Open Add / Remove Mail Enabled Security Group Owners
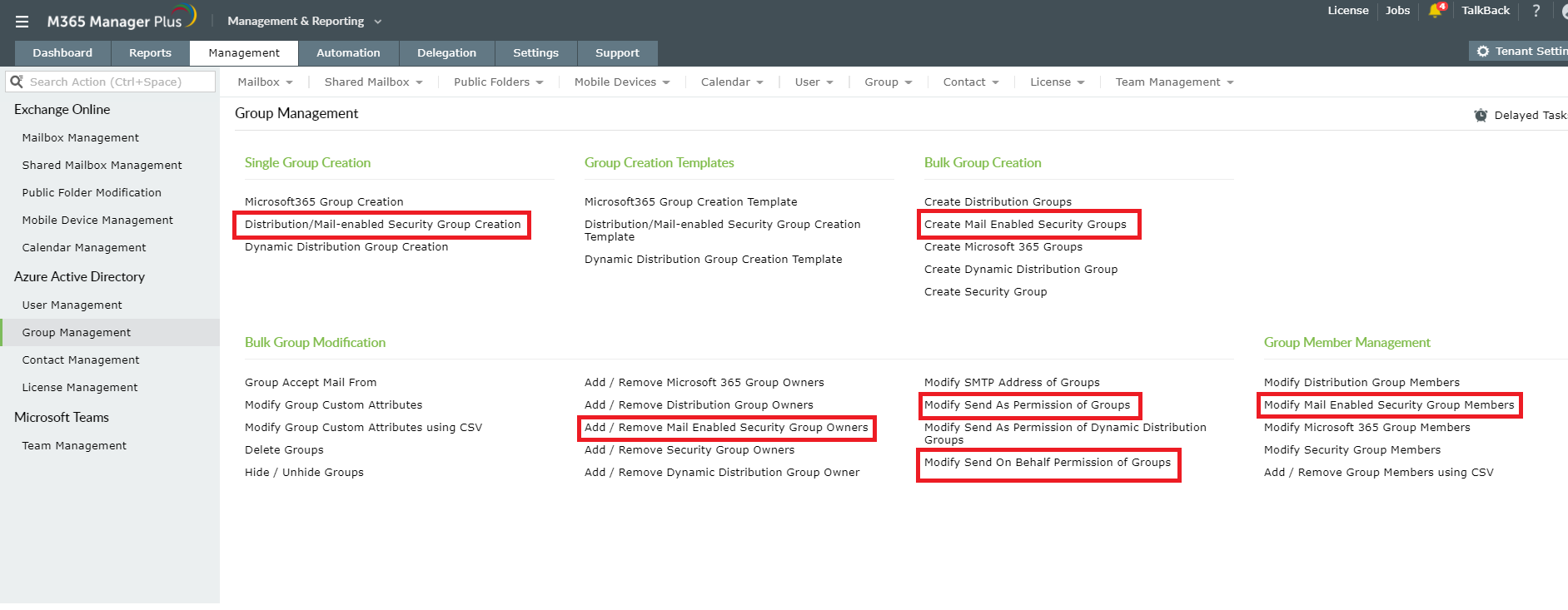Screen dimensions: 1568x610 [726, 427]
